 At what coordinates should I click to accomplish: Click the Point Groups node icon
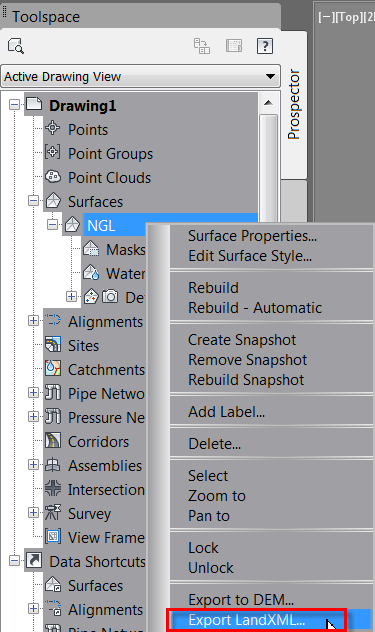coord(53,152)
